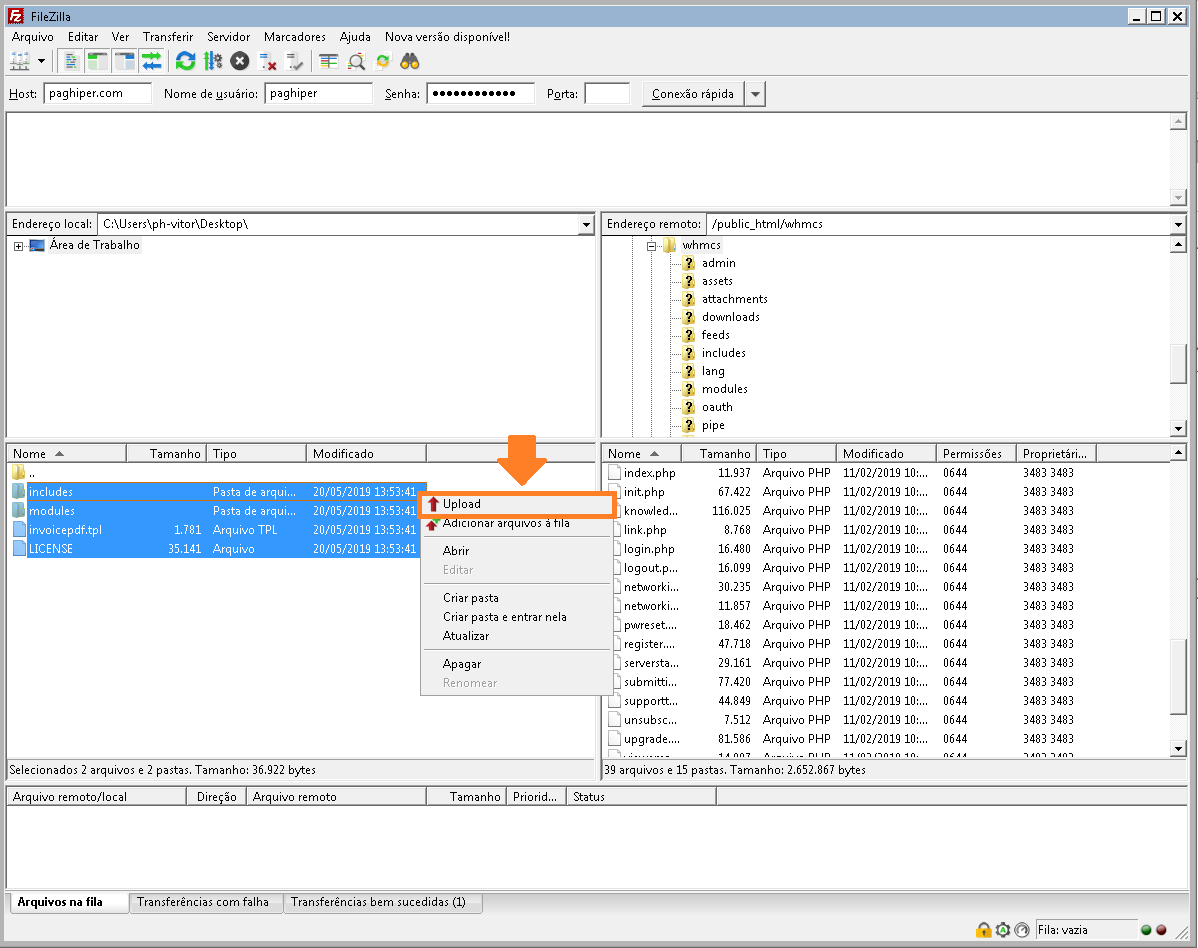This screenshot has width=1198, height=948.
Task: Select Abrir from the context menu
Action: click(x=517, y=551)
